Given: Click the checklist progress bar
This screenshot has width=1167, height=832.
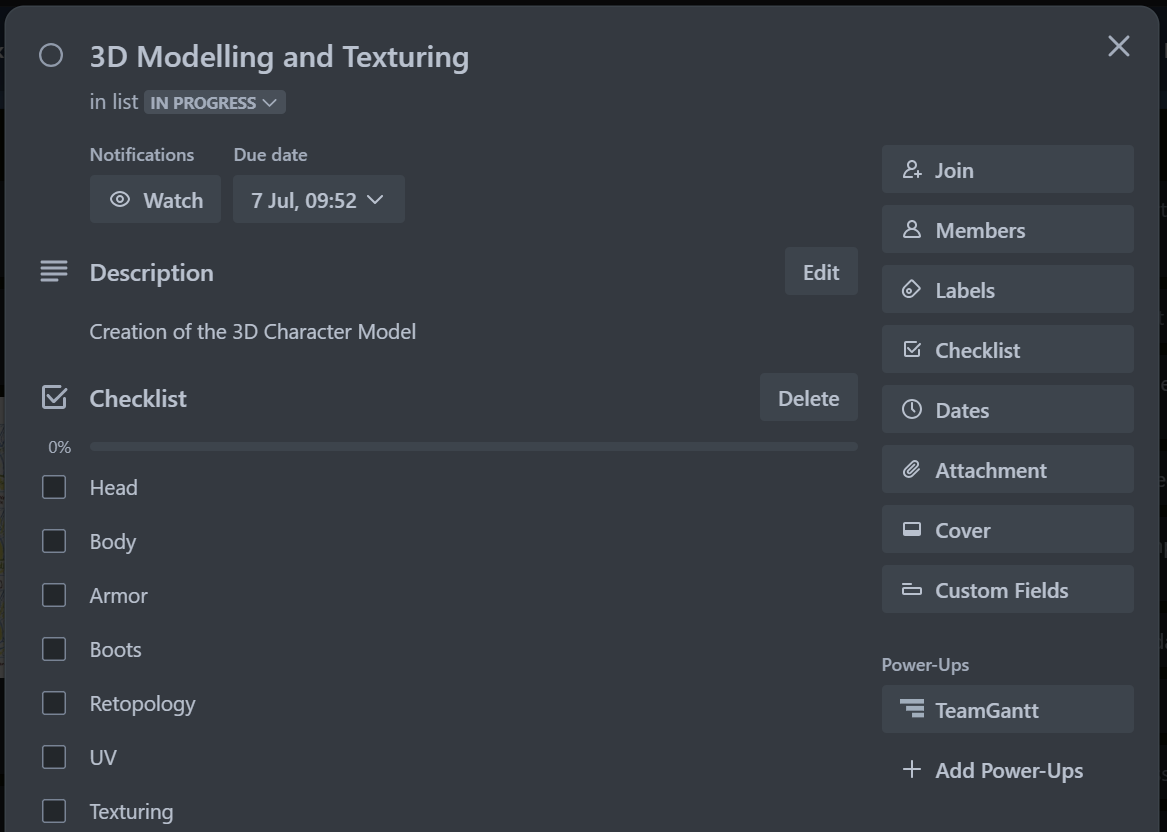Looking at the screenshot, I should 474,447.
